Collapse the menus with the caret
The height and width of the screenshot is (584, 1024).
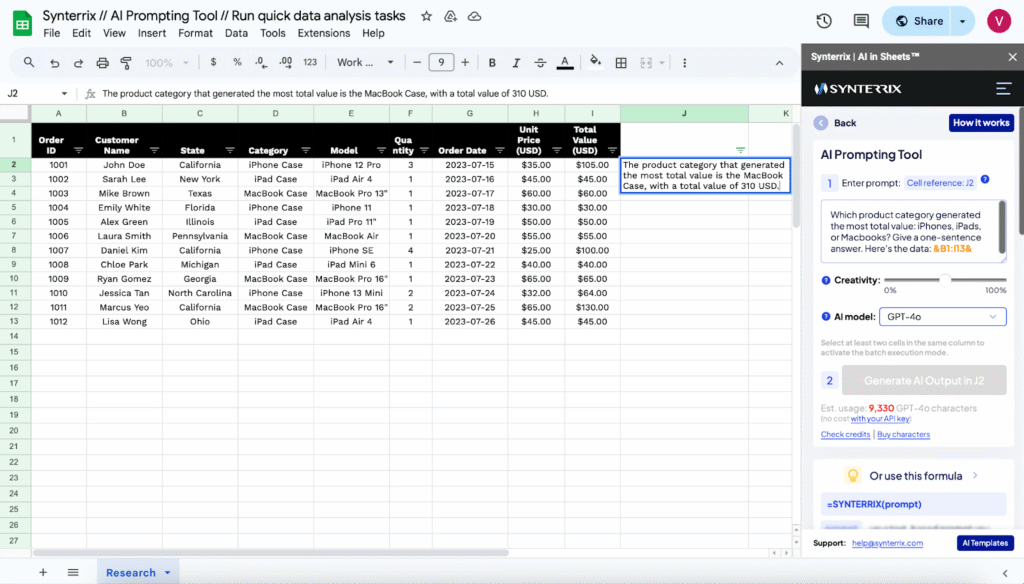779,63
